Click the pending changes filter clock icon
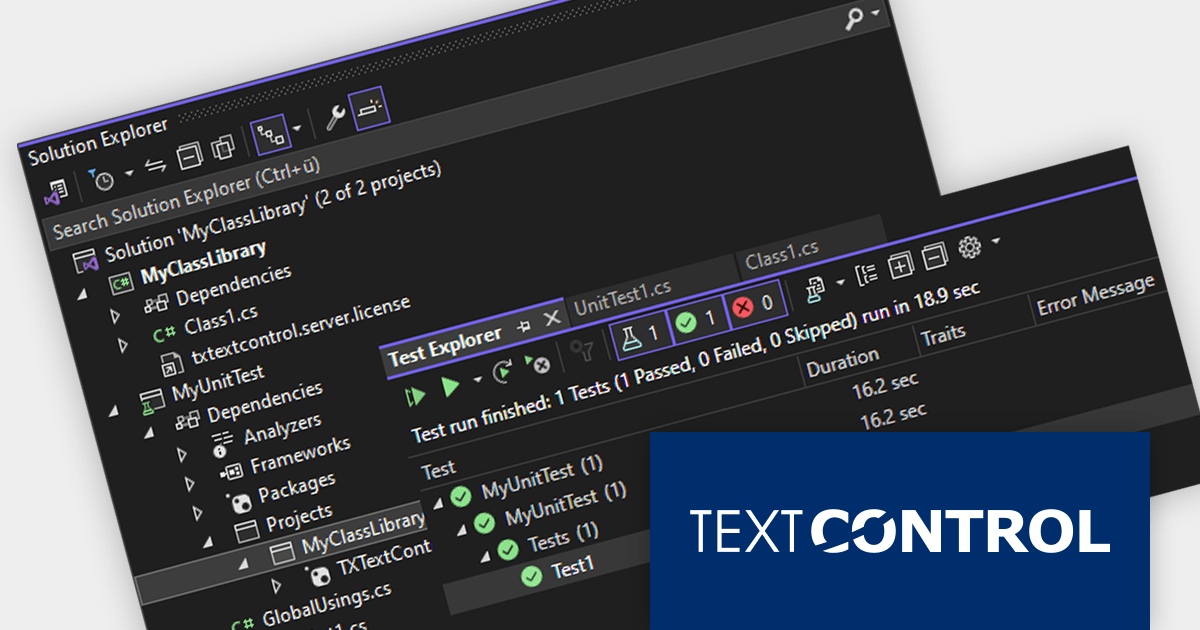 [x=100, y=178]
